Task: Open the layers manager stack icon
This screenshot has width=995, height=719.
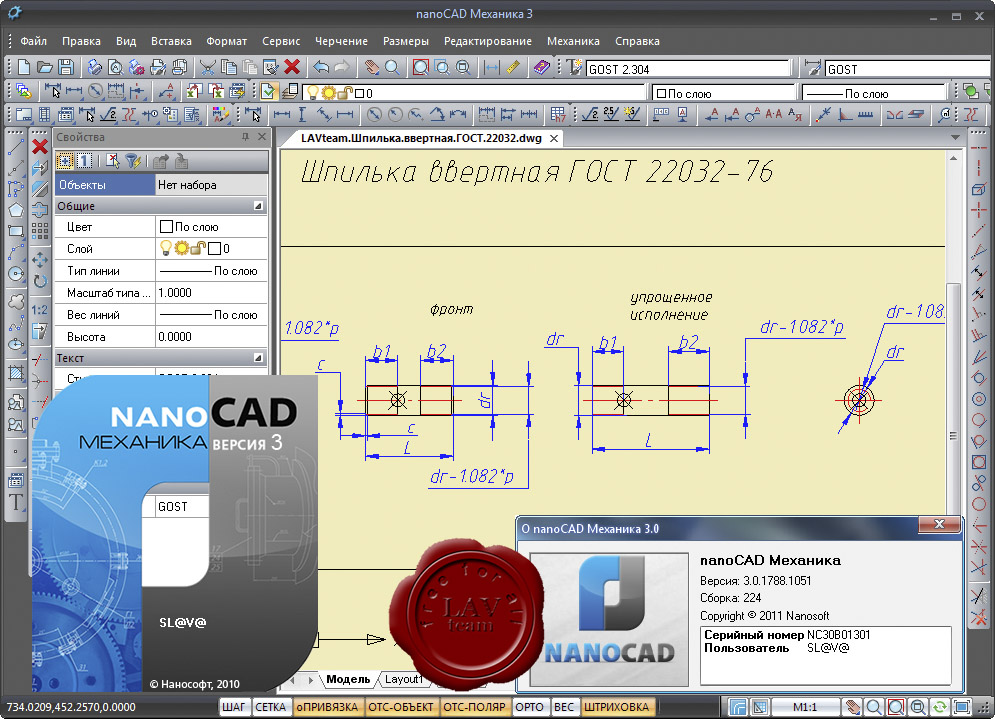Action: (x=290, y=92)
